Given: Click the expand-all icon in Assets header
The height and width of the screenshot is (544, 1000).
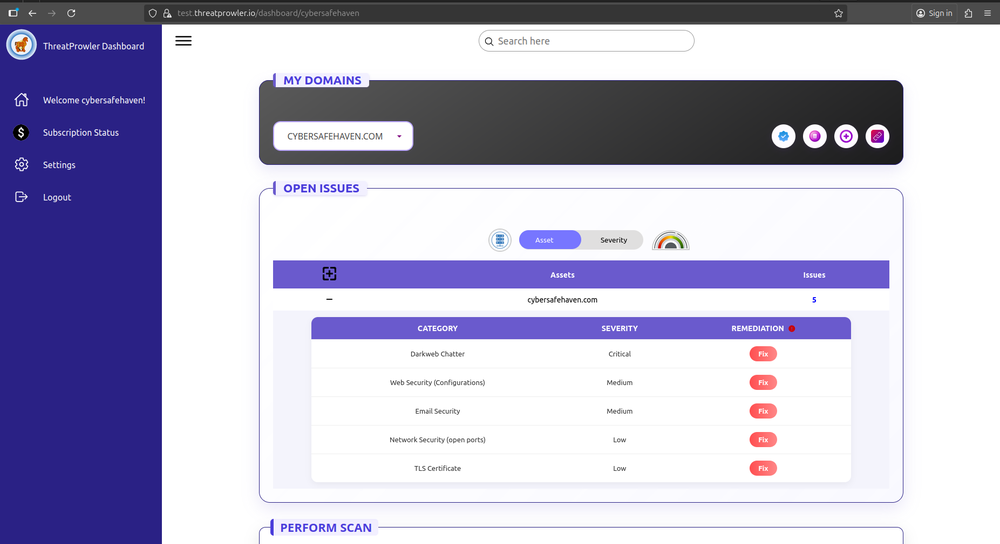Looking at the screenshot, I should [329, 274].
